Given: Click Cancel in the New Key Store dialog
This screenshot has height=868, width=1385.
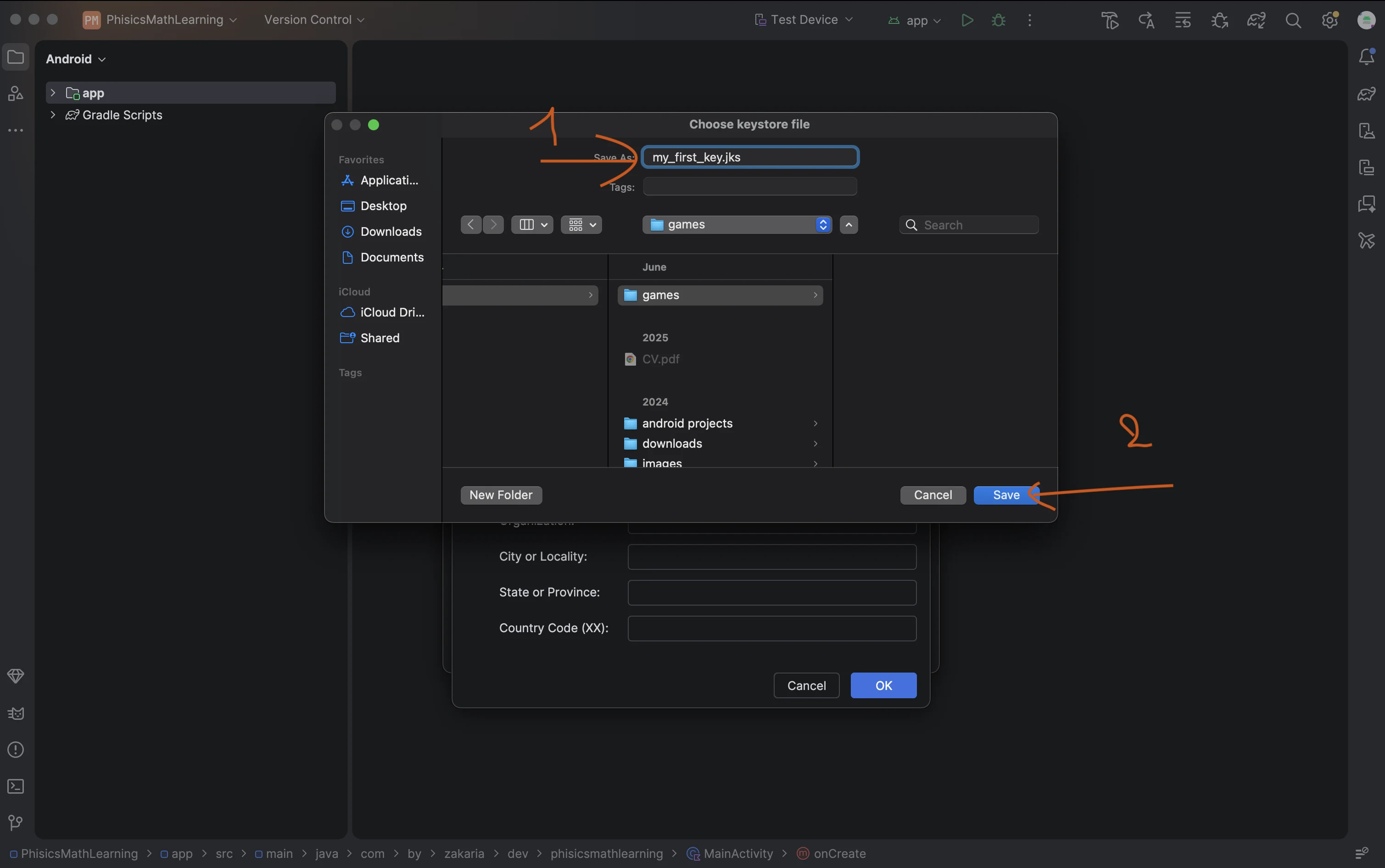Looking at the screenshot, I should point(806,685).
